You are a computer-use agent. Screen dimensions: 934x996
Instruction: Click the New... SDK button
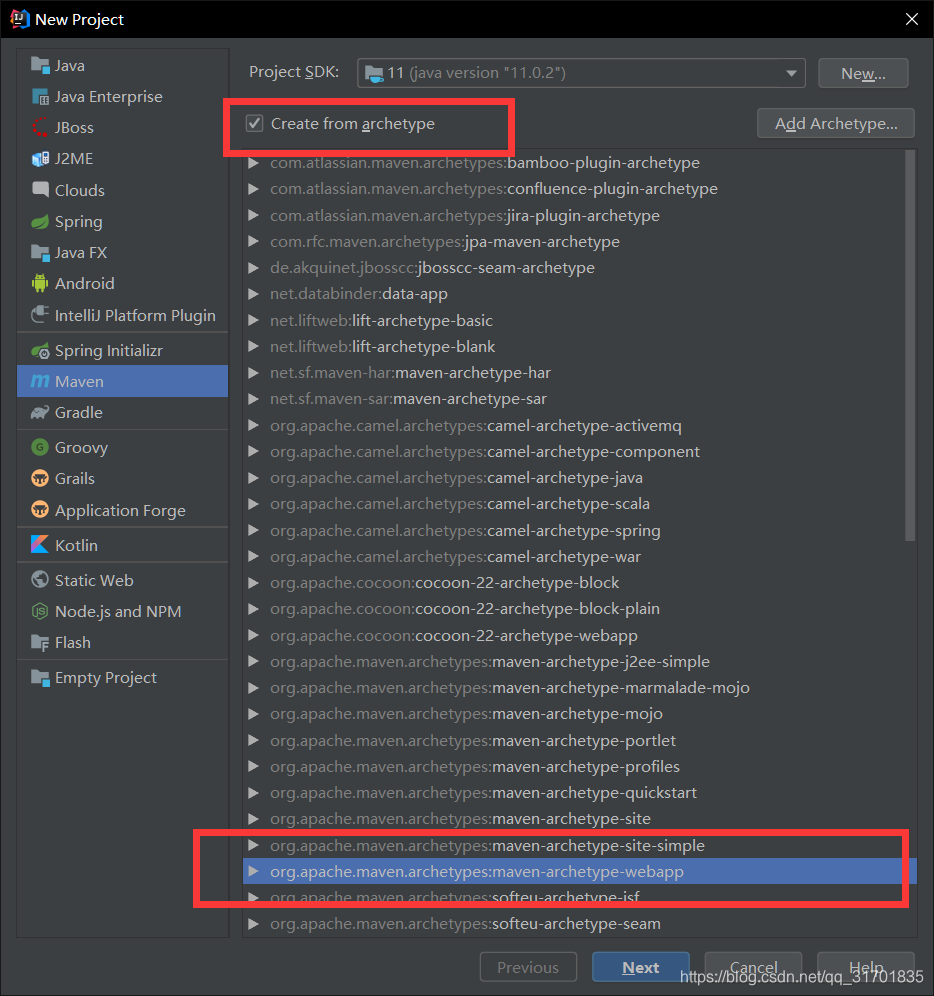click(x=863, y=74)
